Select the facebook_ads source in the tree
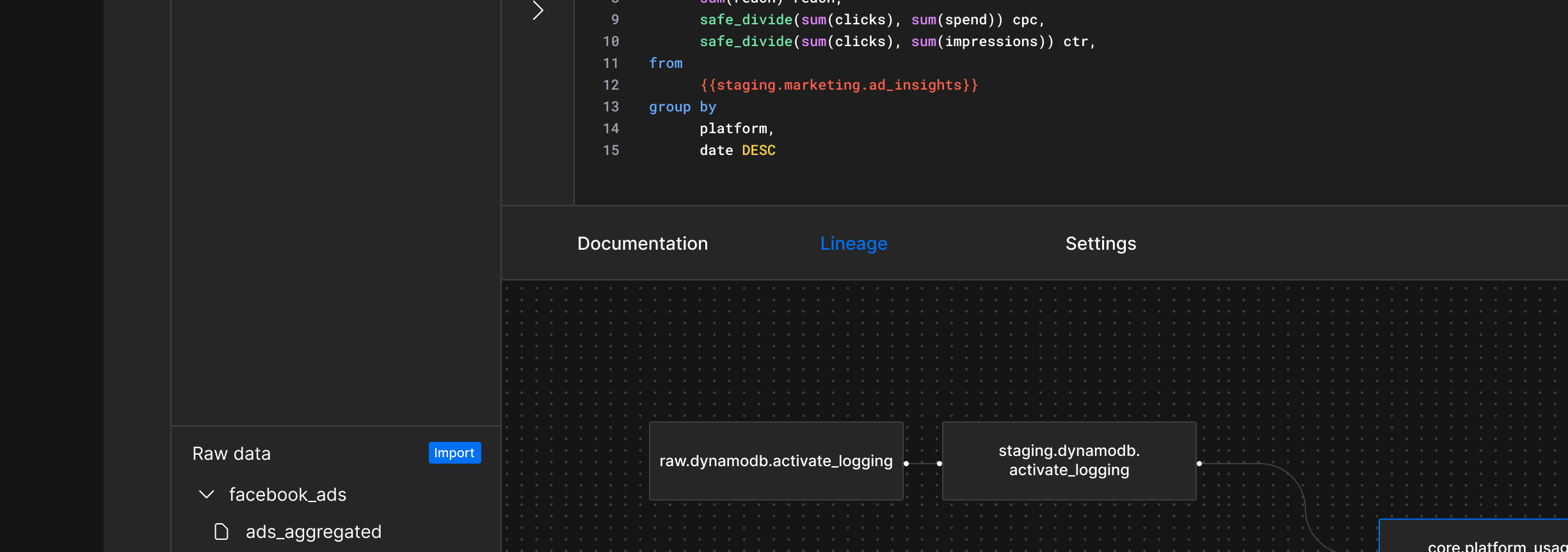1568x552 pixels. 287,494
